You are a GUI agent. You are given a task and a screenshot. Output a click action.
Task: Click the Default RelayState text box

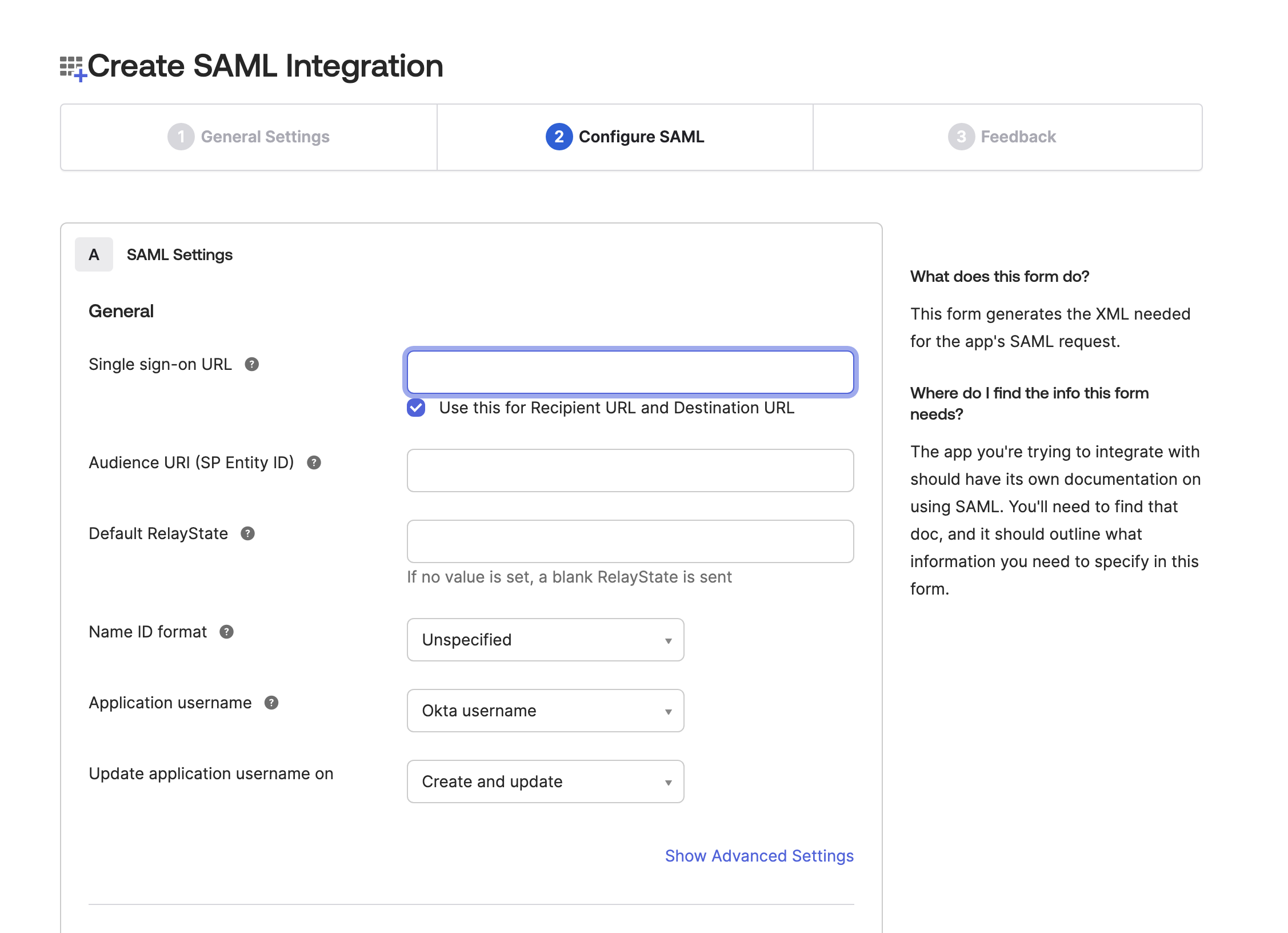pyautogui.click(x=630, y=541)
